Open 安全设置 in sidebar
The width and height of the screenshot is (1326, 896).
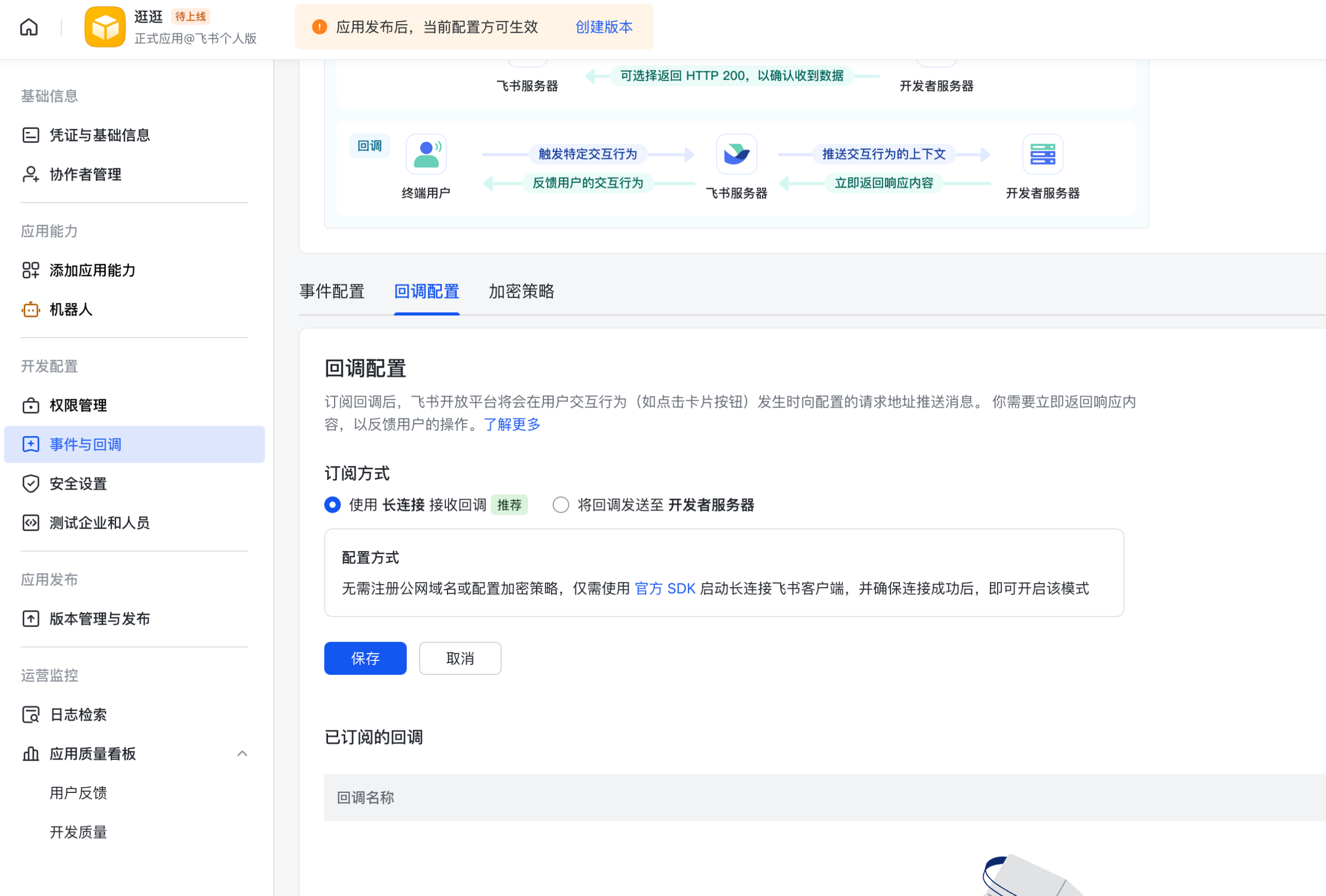tap(77, 484)
